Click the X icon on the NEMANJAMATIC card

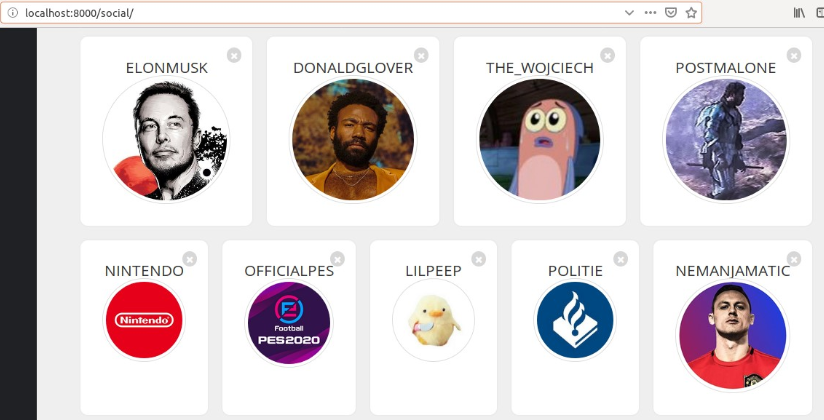pos(794,259)
